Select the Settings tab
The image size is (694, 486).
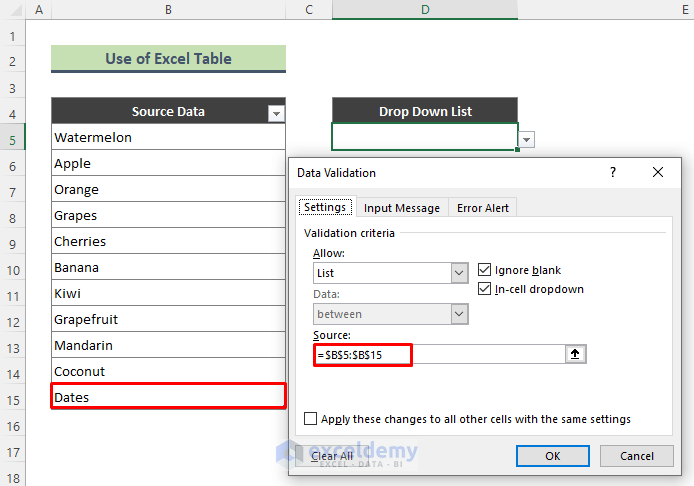pos(325,207)
